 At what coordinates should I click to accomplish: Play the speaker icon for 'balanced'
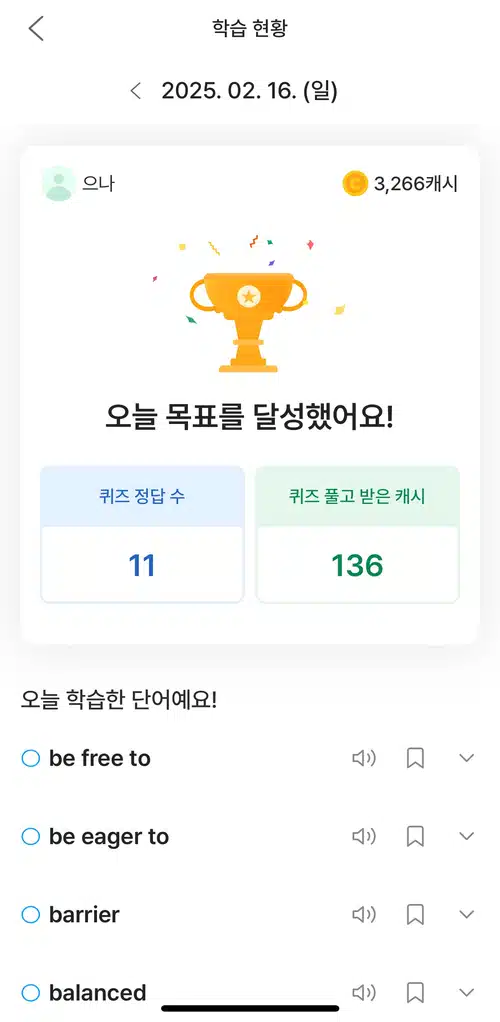pos(364,993)
